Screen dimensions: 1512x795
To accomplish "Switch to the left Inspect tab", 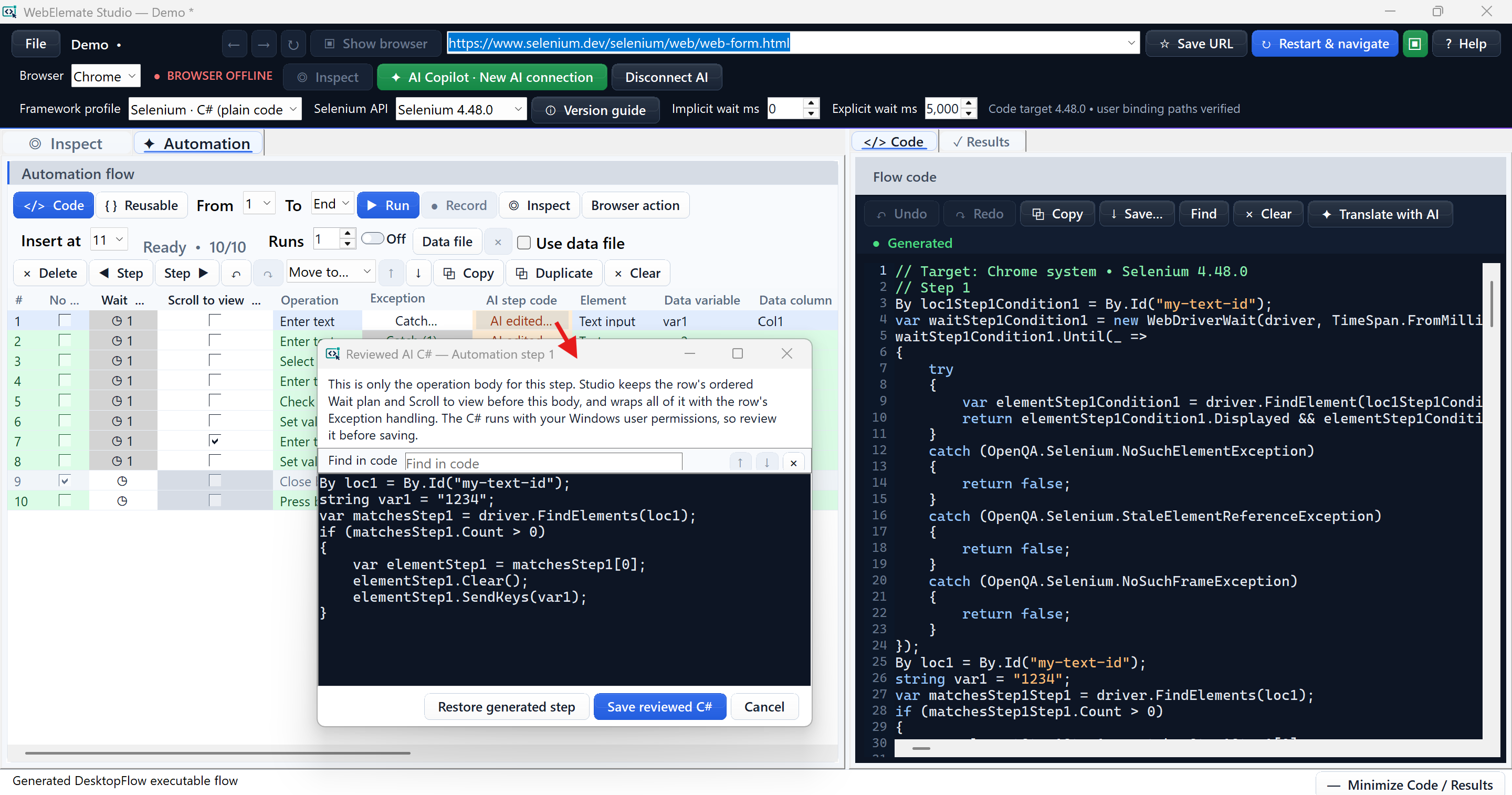I will tap(66, 143).
